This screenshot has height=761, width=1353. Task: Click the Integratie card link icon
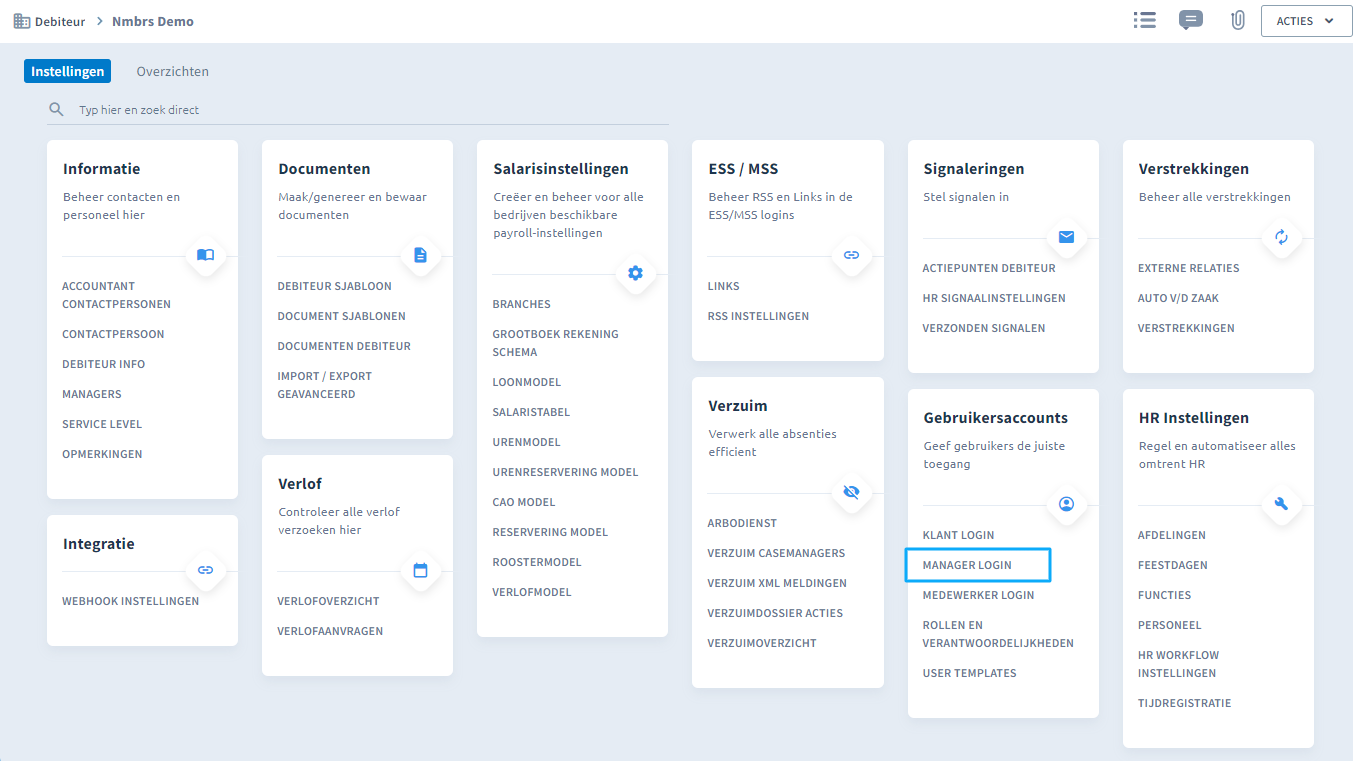205,570
